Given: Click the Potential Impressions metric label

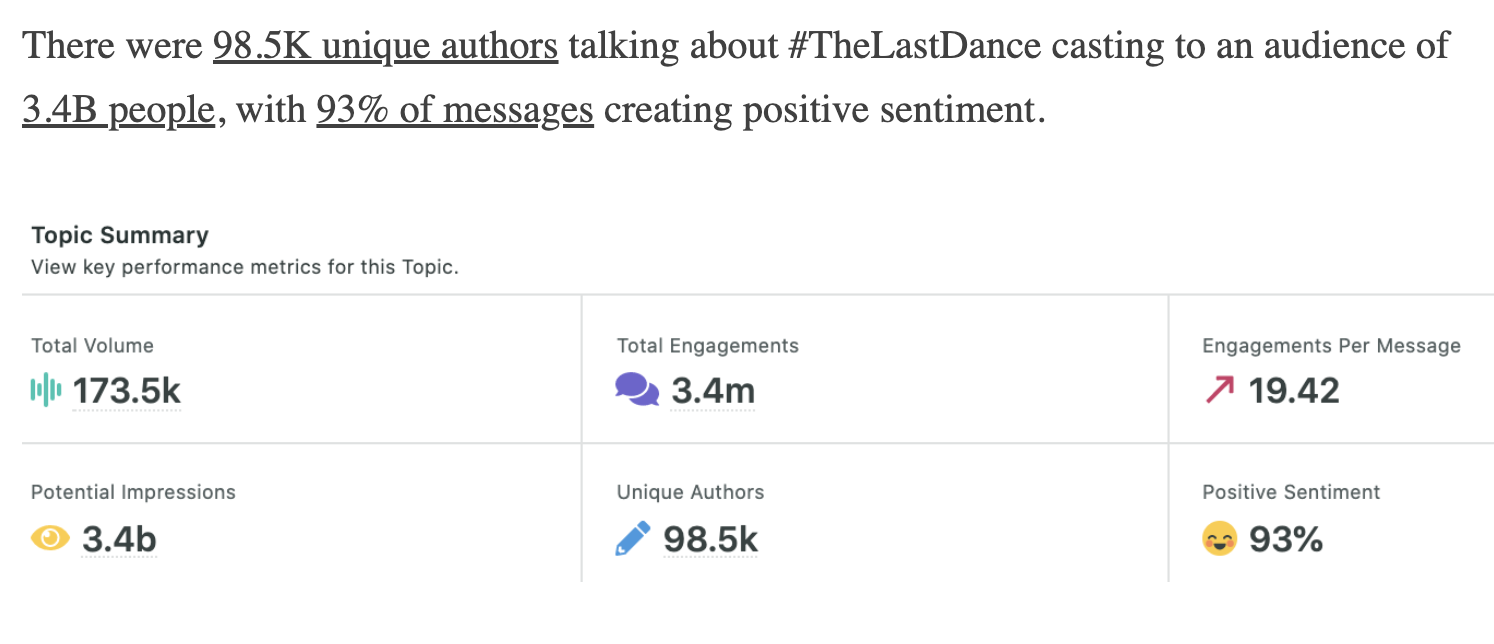Looking at the screenshot, I should [x=133, y=492].
